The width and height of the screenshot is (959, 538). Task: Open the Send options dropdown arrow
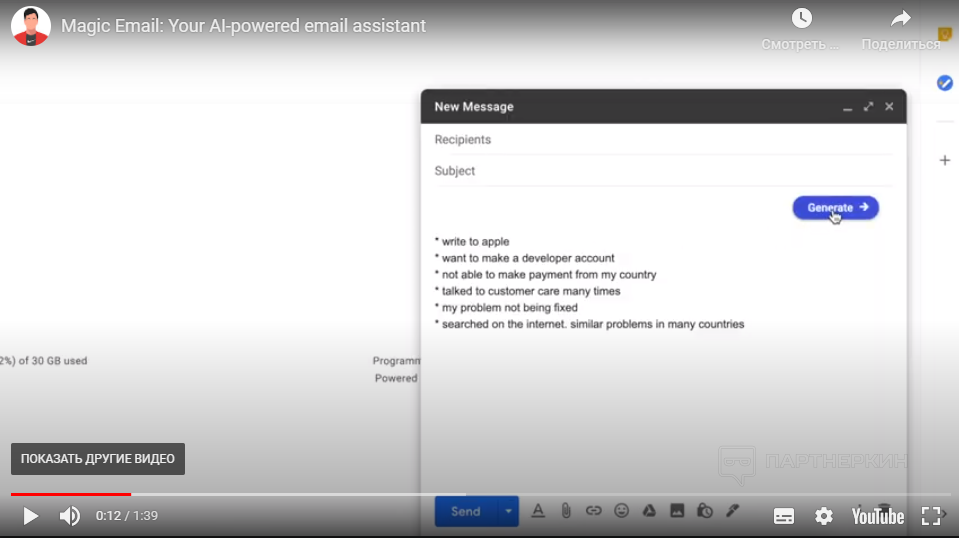[508, 511]
